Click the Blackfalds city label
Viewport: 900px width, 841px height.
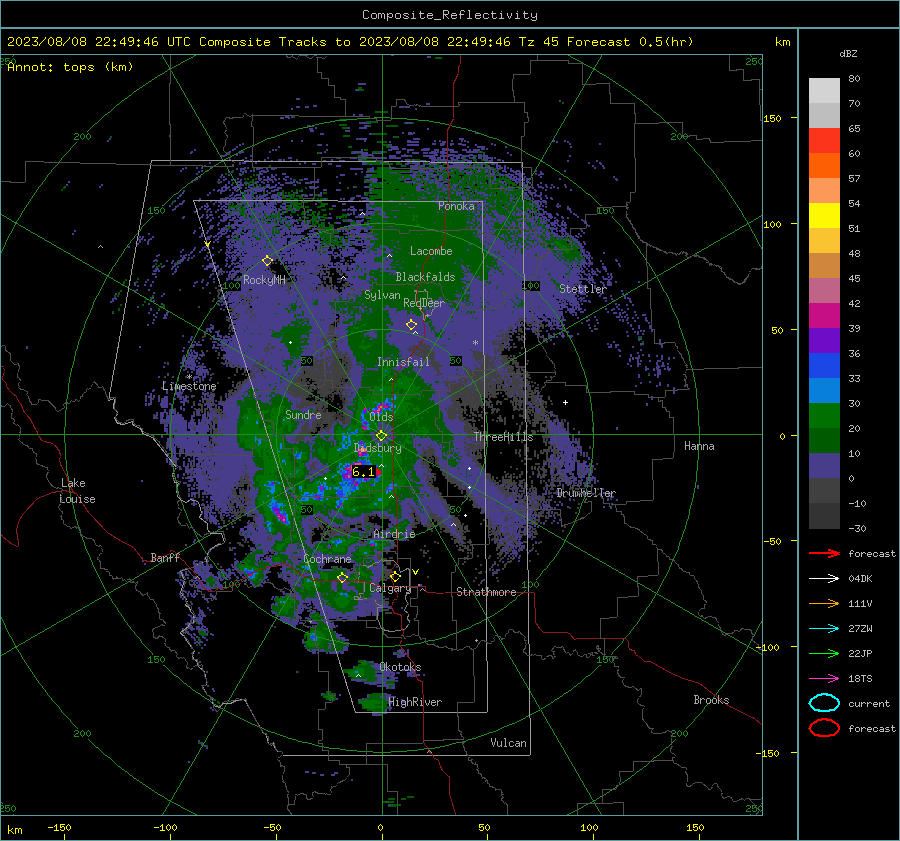(x=425, y=277)
